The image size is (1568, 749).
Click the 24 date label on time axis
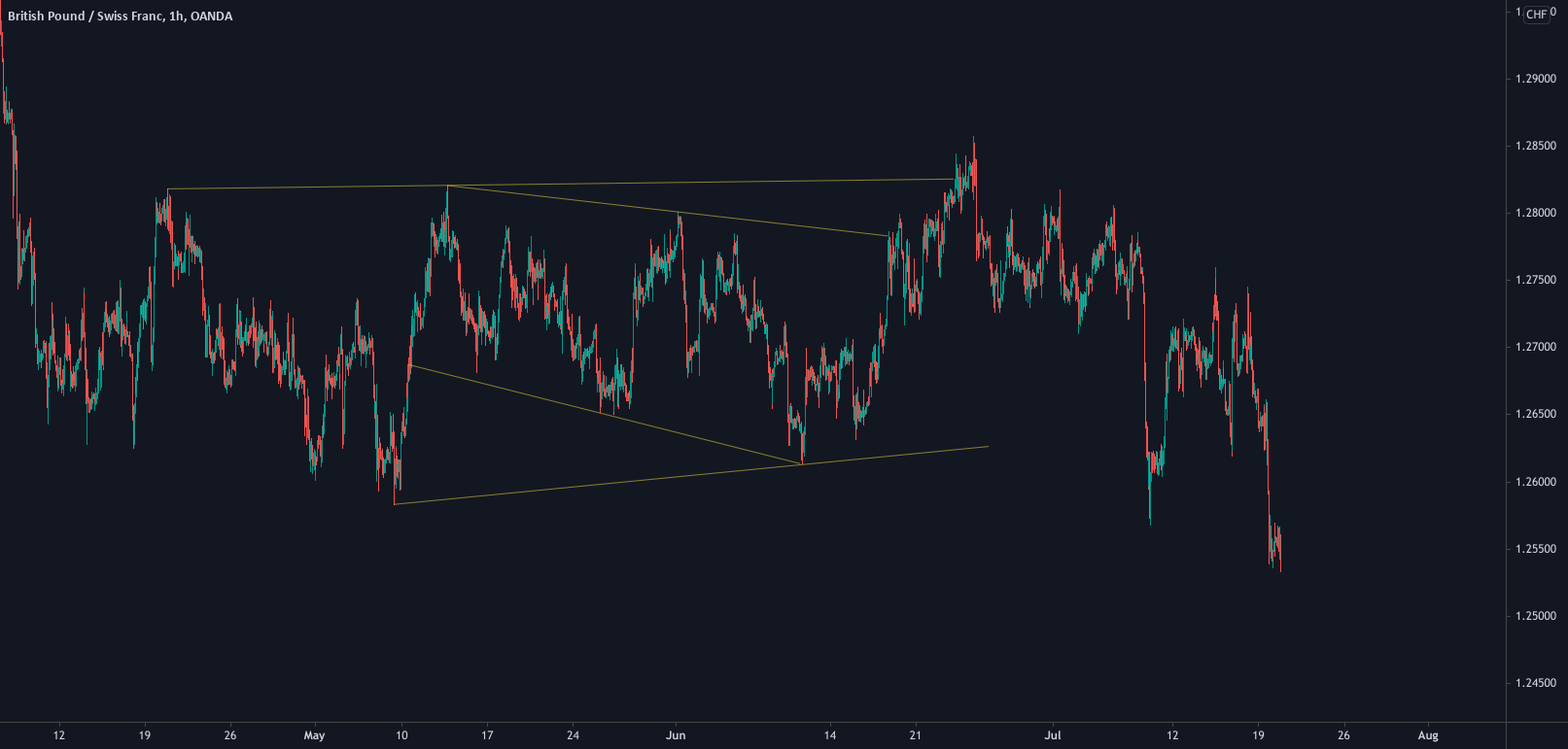point(573,735)
